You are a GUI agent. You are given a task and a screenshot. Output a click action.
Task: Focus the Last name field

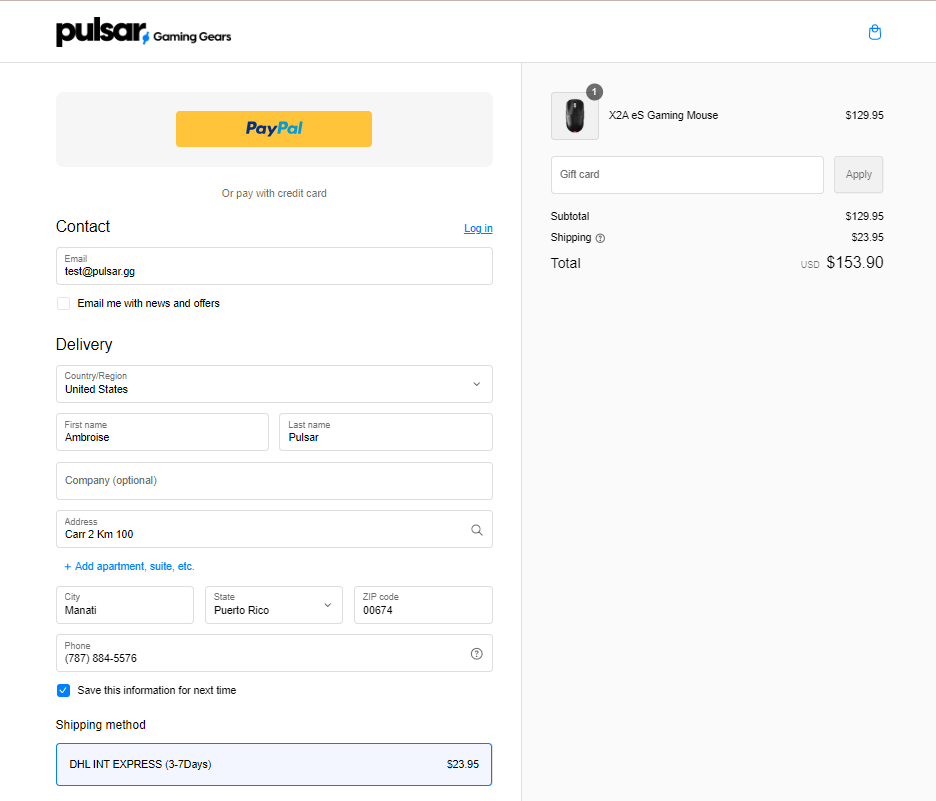[386, 432]
